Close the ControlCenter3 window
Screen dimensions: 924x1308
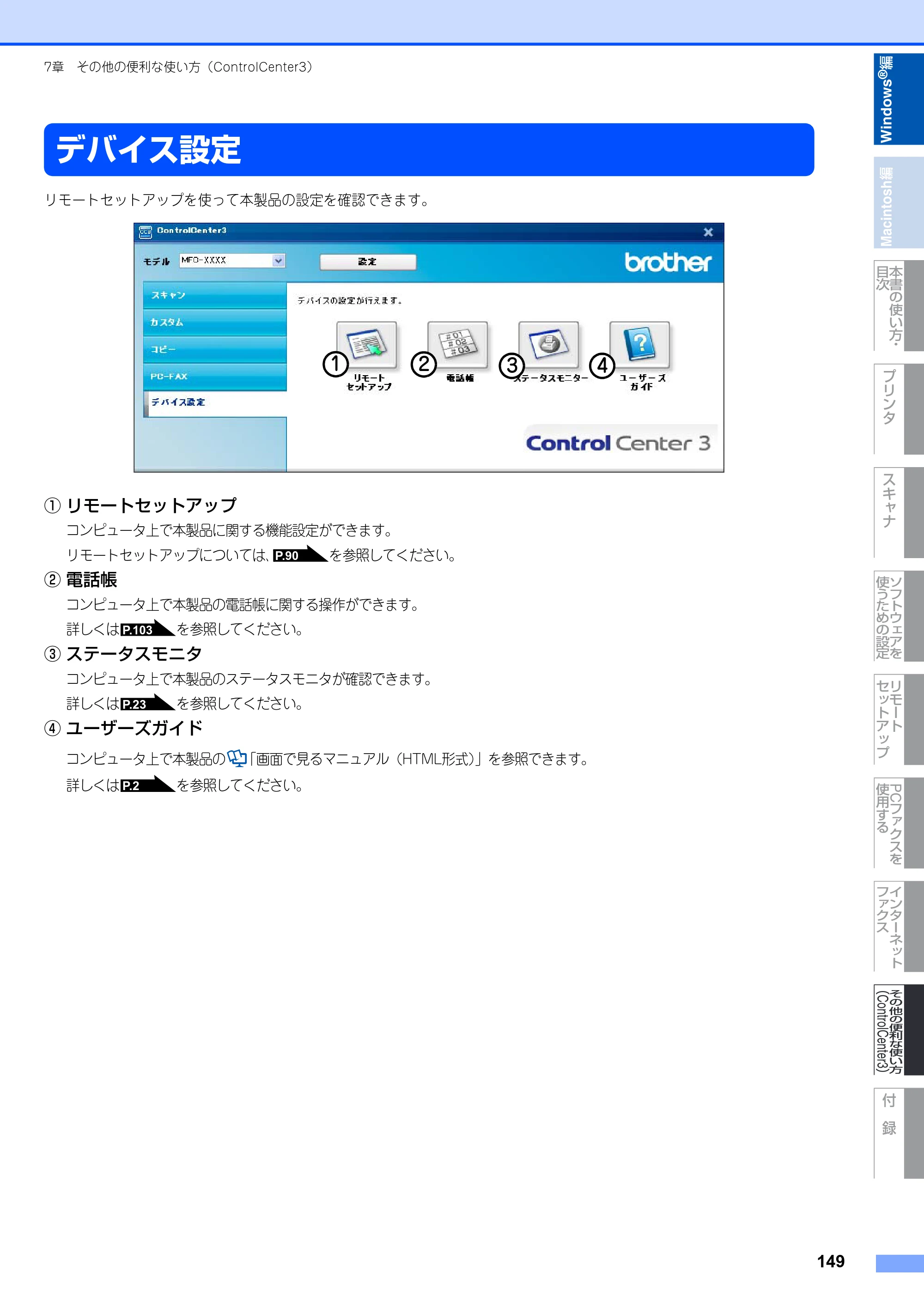pos(708,232)
